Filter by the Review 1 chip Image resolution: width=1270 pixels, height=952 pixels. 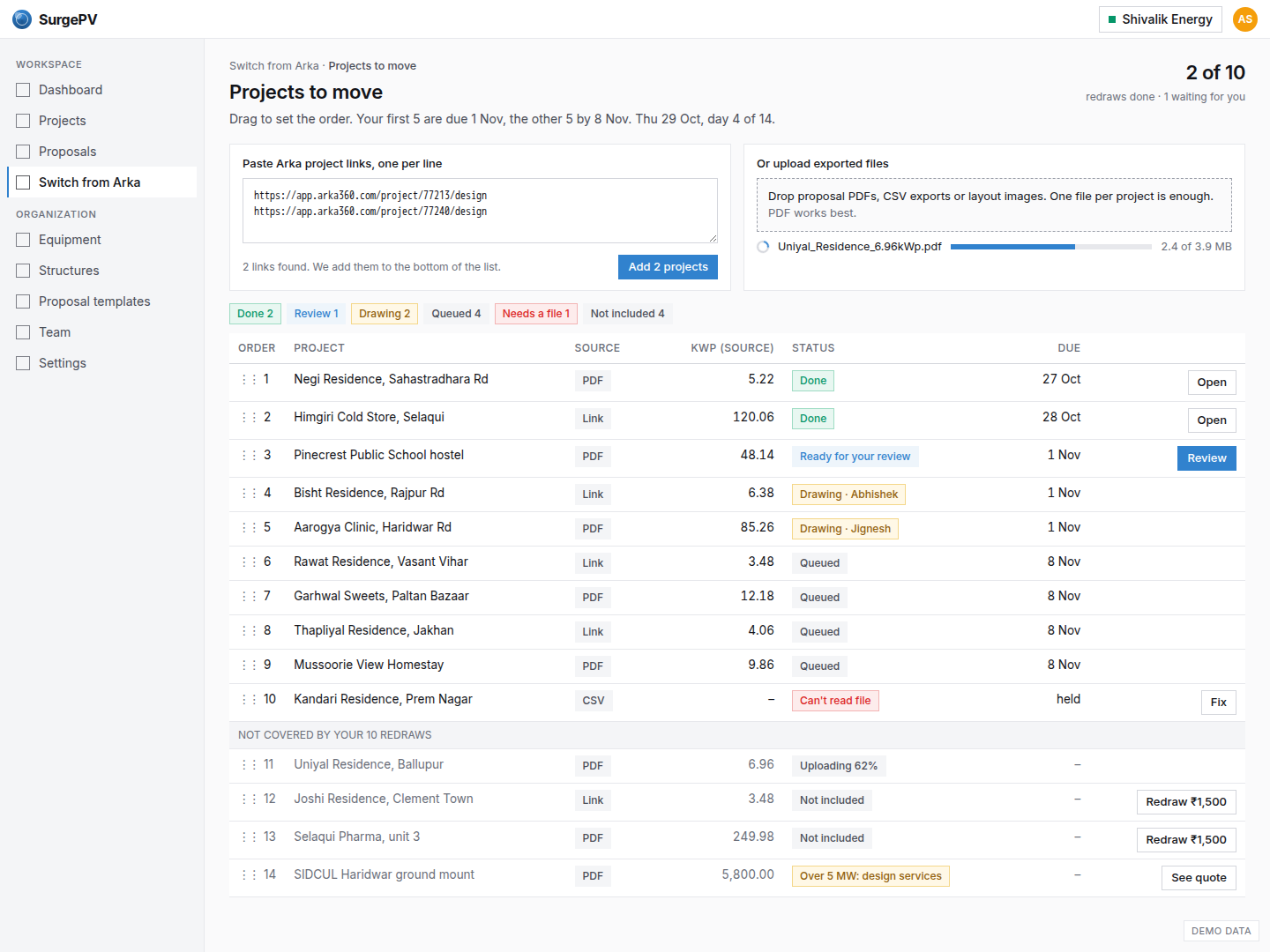tap(316, 314)
